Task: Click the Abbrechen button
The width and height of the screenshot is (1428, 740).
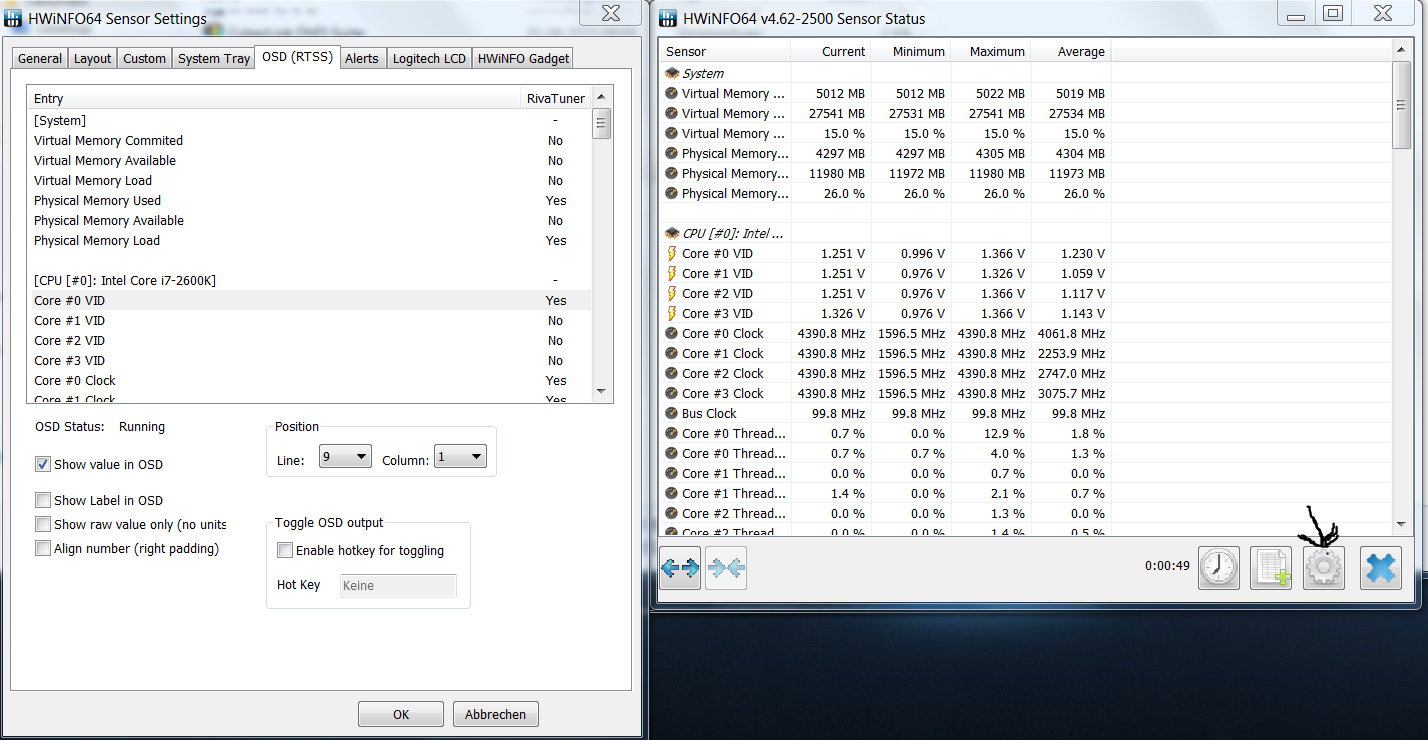Action: [496, 714]
